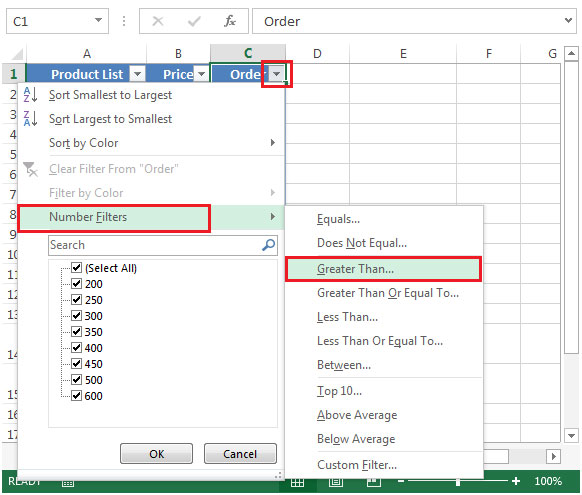Click the formula bar cancel X icon

[158, 21]
